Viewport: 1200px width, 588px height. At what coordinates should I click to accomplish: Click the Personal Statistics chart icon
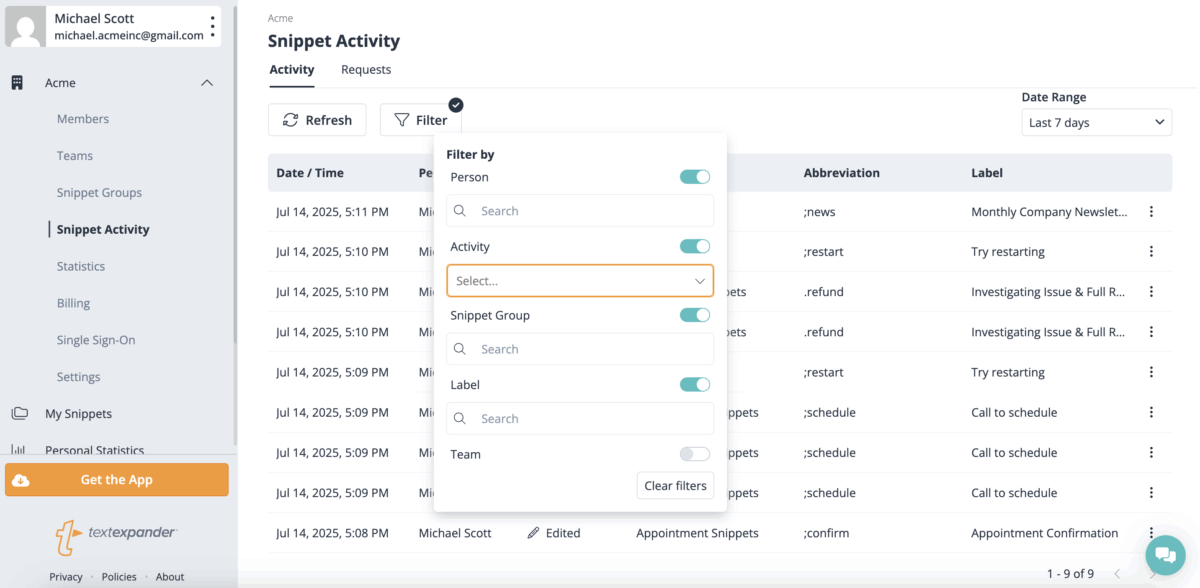click(19, 450)
